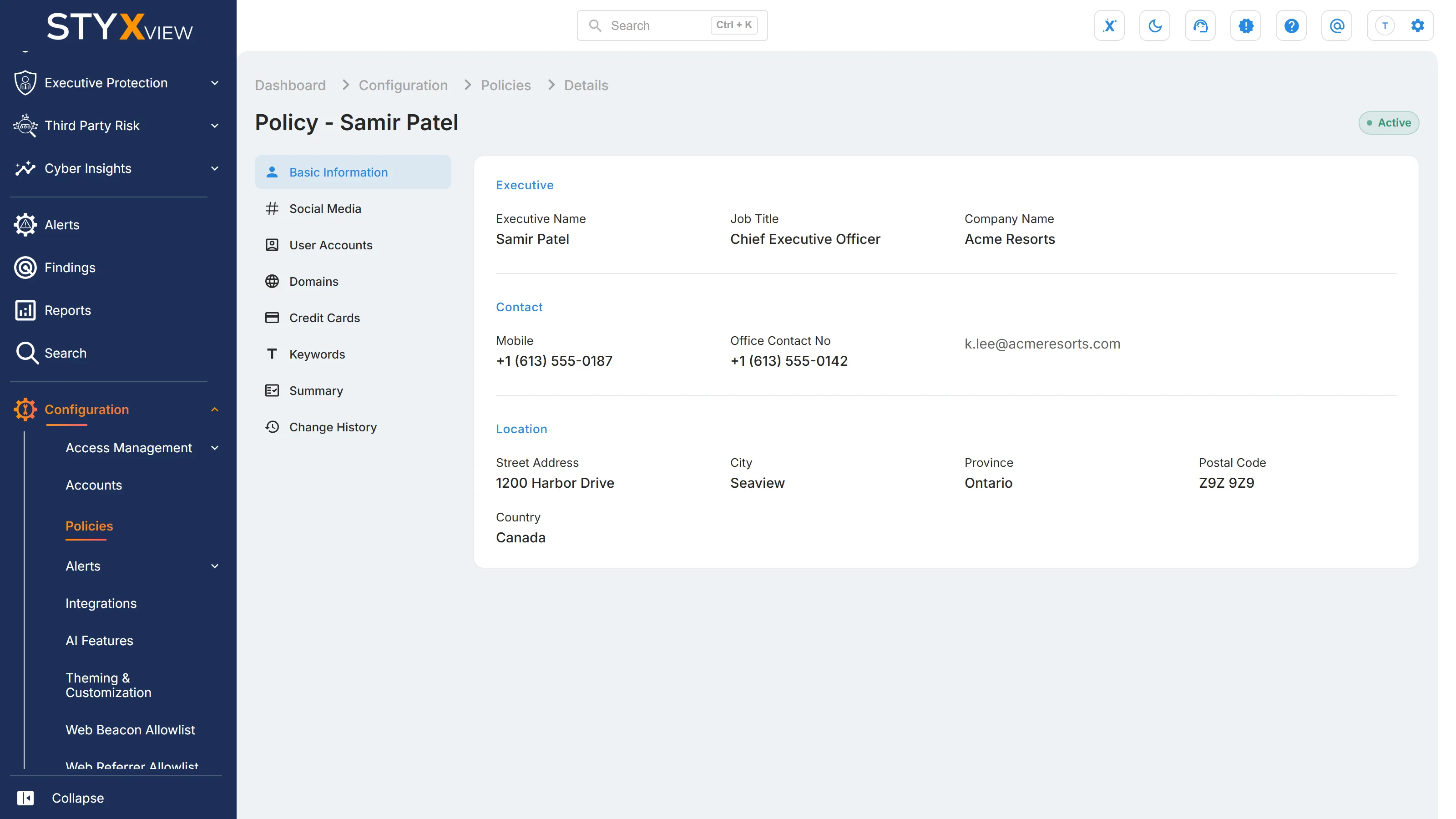Open sidebar Search magnifier icon

(26, 353)
